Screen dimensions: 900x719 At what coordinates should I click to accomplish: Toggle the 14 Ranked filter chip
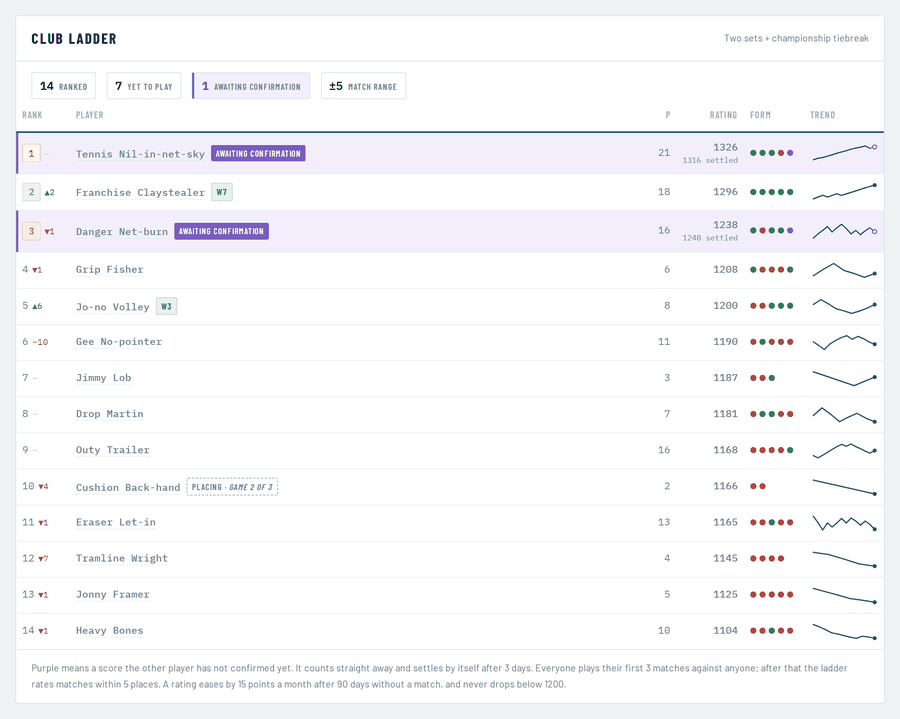coord(64,86)
